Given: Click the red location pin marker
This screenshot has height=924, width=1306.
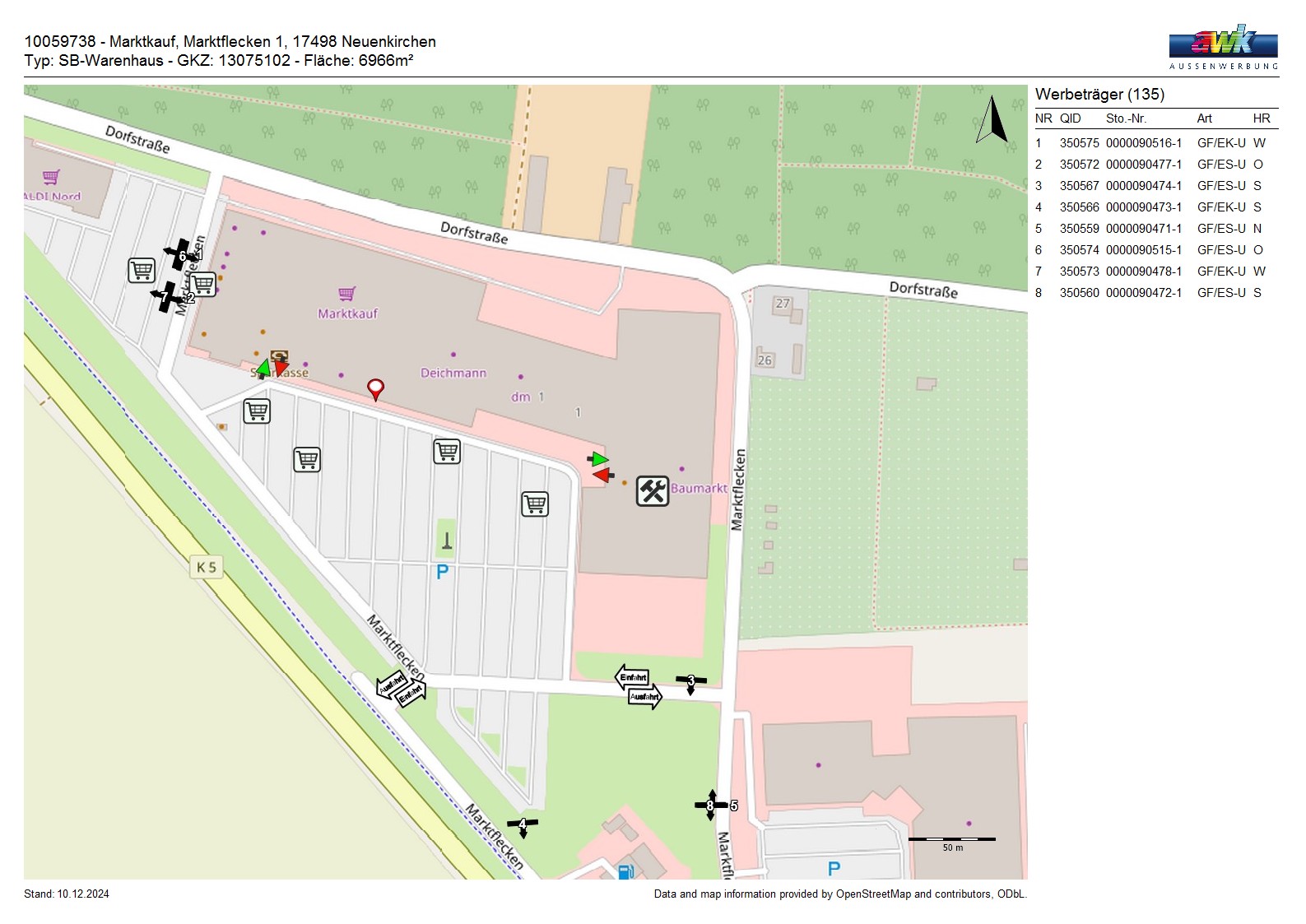Looking at the screenshot, I should click(375, 388).
